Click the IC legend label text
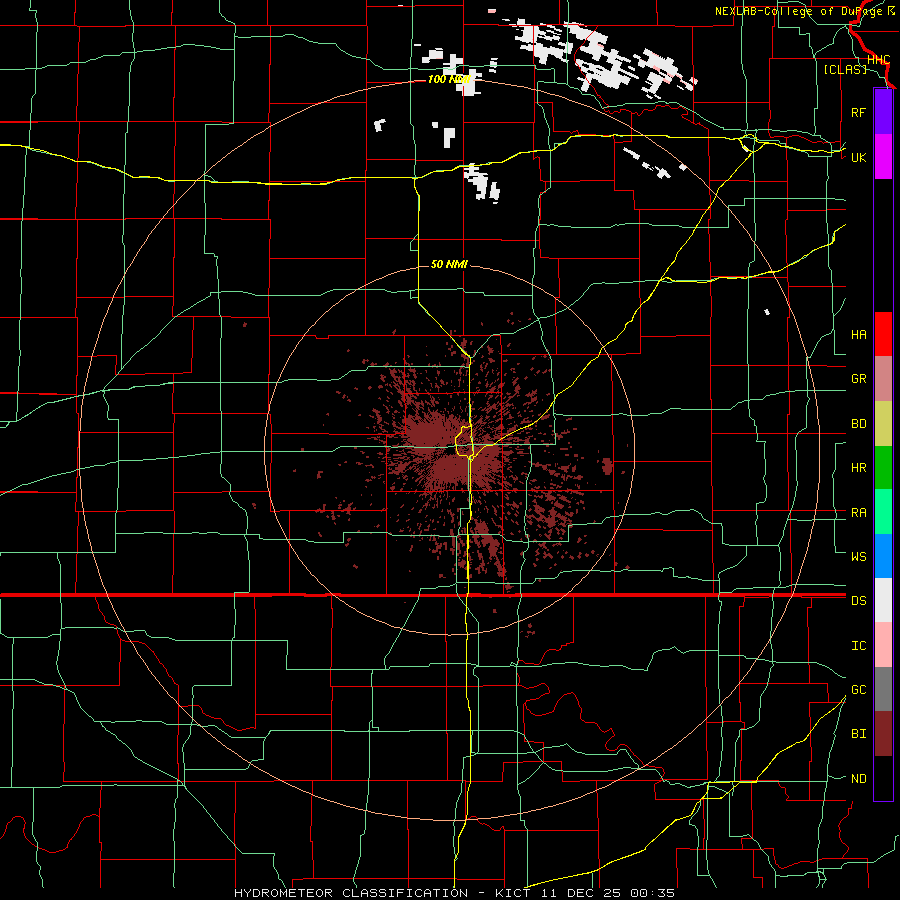Image resolution: width=900 pixels, height=900 pixels. click(x=858, y=646)
